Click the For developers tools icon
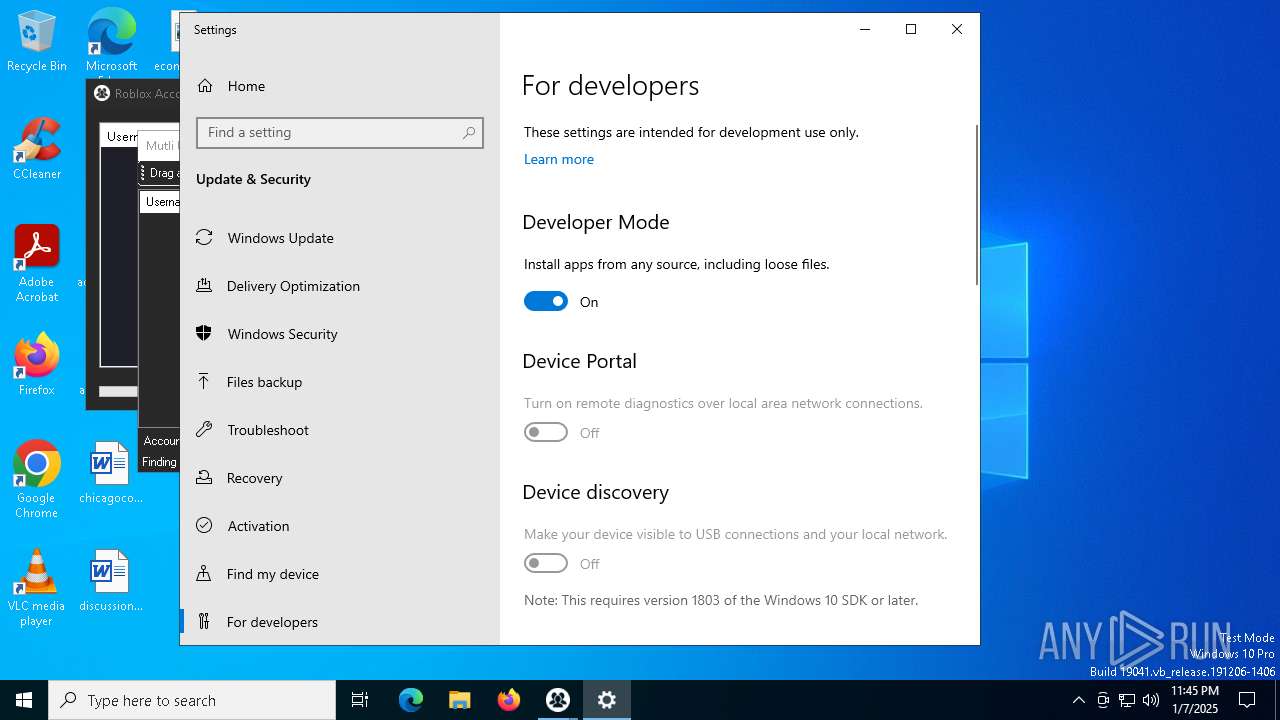This screenshot has height=720, width=1280. pyautogui.click(x=204, y=621)
